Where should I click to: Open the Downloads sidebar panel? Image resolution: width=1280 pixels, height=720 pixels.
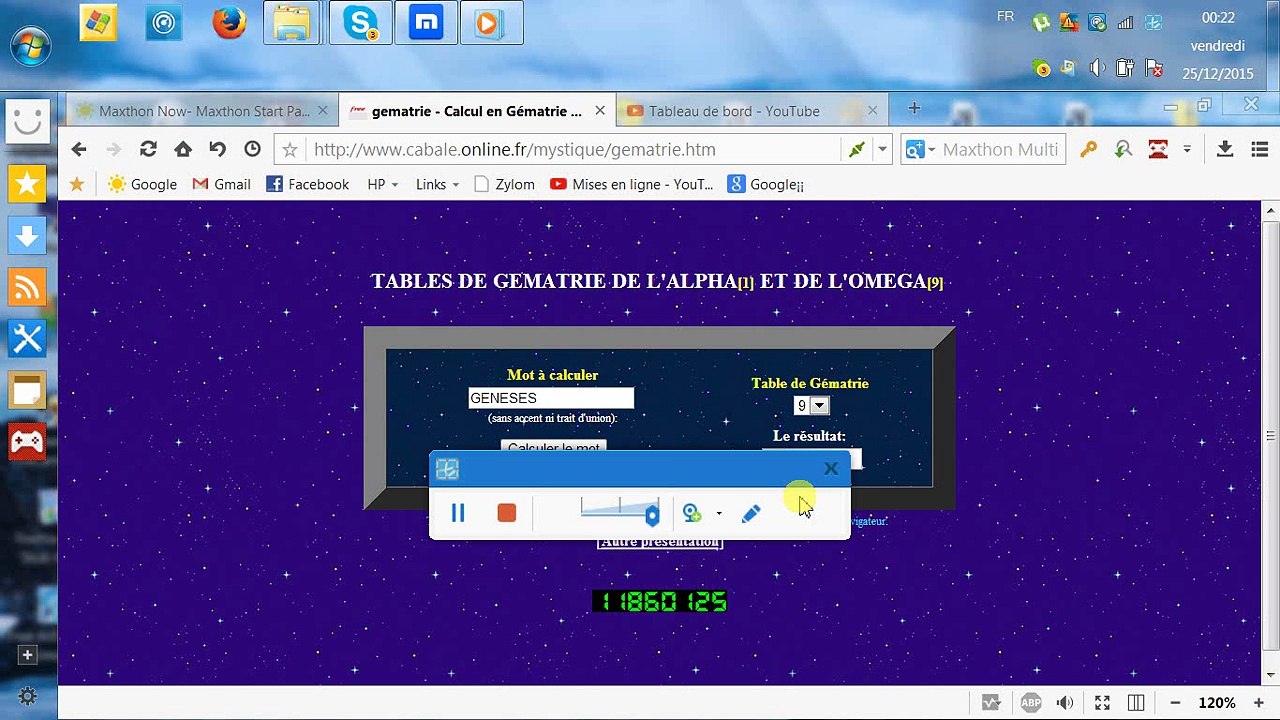coord(27,236)
